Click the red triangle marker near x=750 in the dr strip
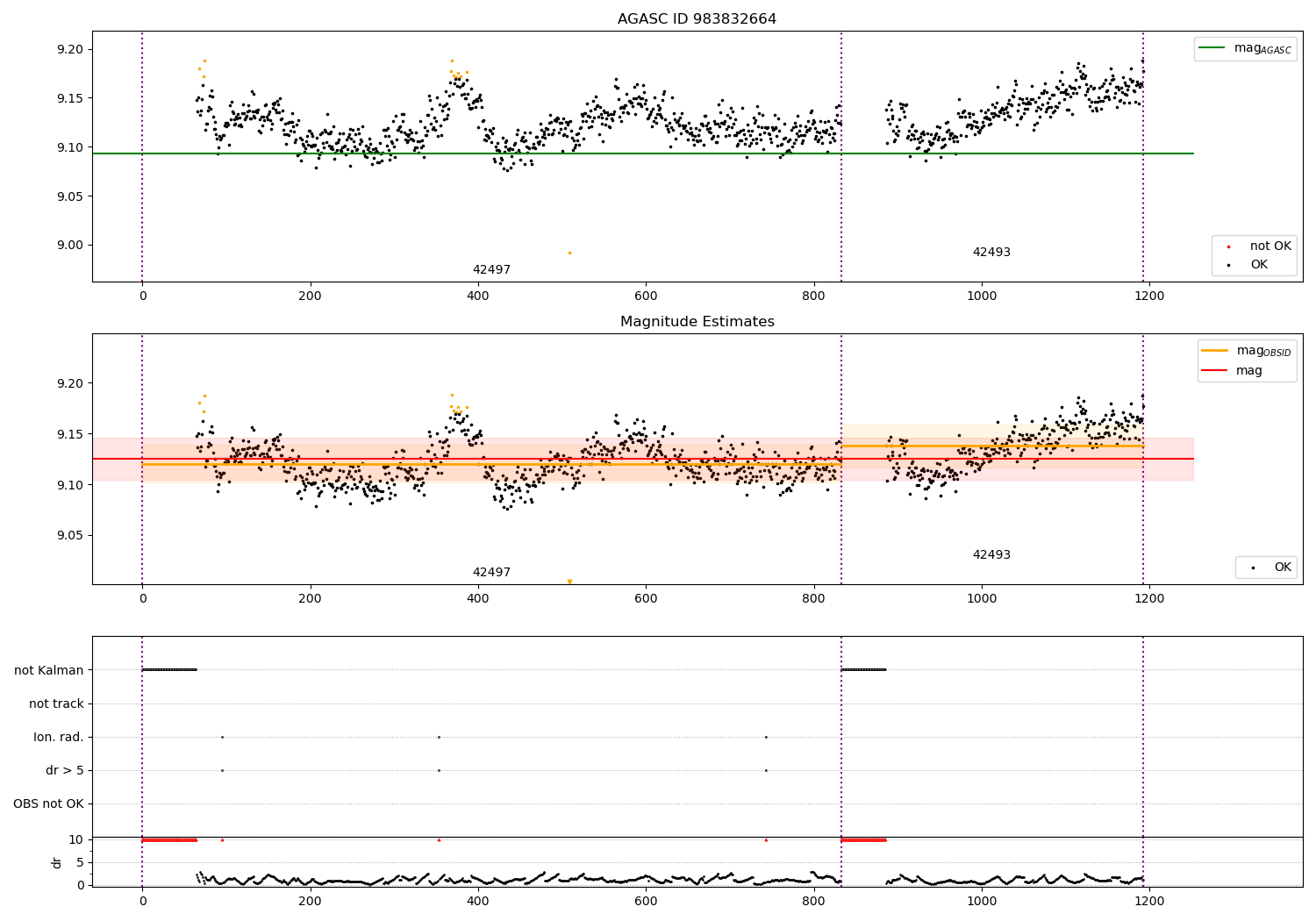This screenshot has height=921, width=1316. pyautogui.click(x=766, y=839)
